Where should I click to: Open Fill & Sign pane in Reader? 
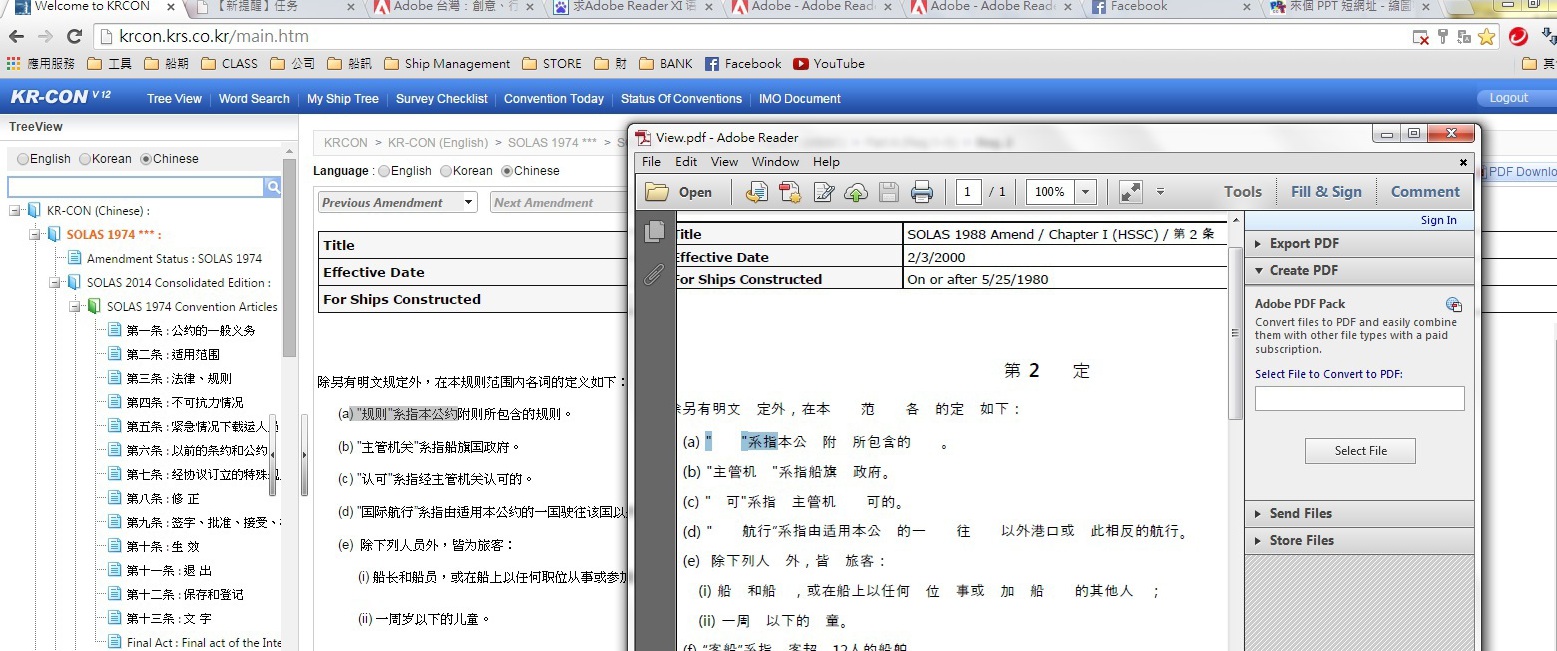coord(1326,192)
